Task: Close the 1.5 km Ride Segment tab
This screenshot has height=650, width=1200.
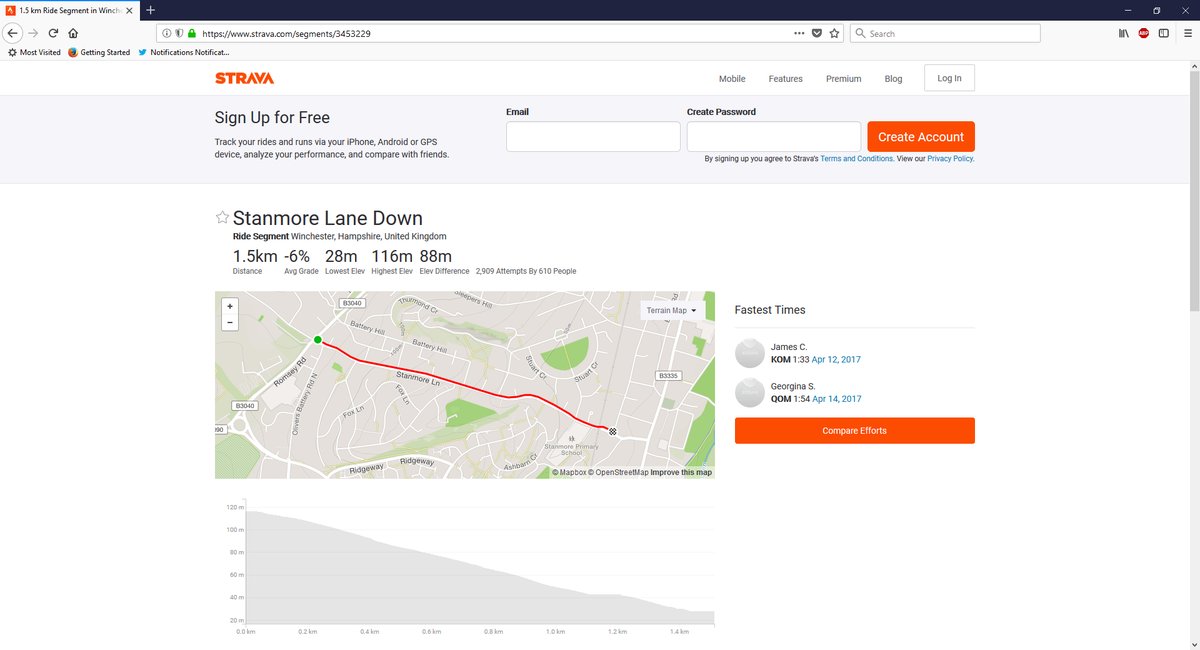Action: coord(131,10)
